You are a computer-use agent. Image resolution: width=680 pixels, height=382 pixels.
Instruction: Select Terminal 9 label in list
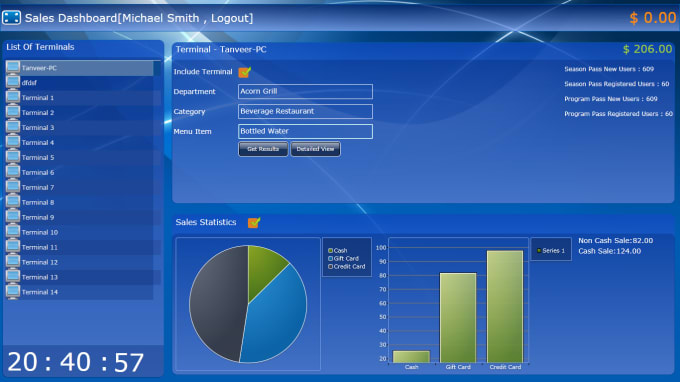(x=38, y=218)
